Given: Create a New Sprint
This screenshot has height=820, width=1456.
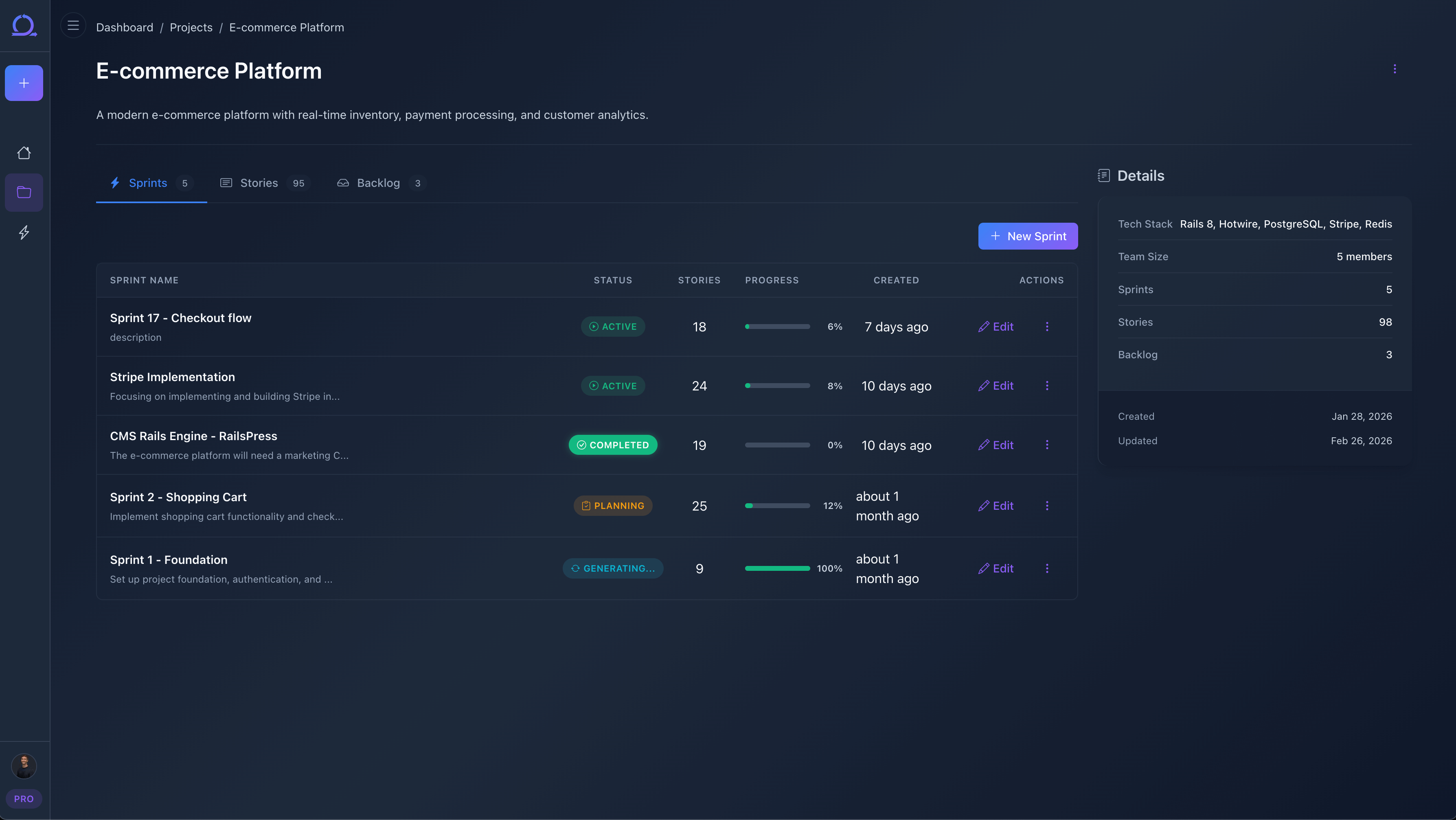Looking at the screenshot, I should pyautogui.click(x=1028, y=236).
